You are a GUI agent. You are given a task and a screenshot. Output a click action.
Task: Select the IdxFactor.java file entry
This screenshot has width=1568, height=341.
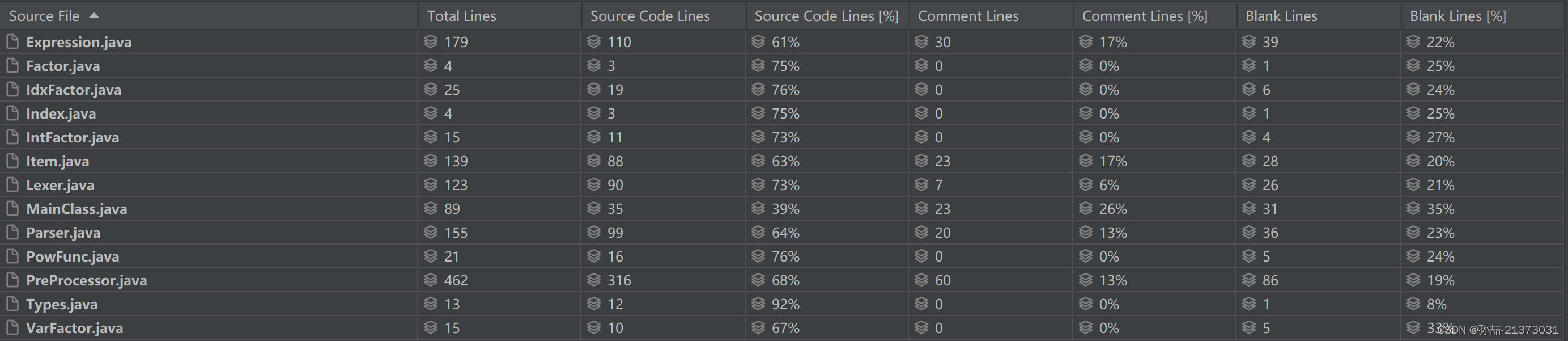[74, 90]
